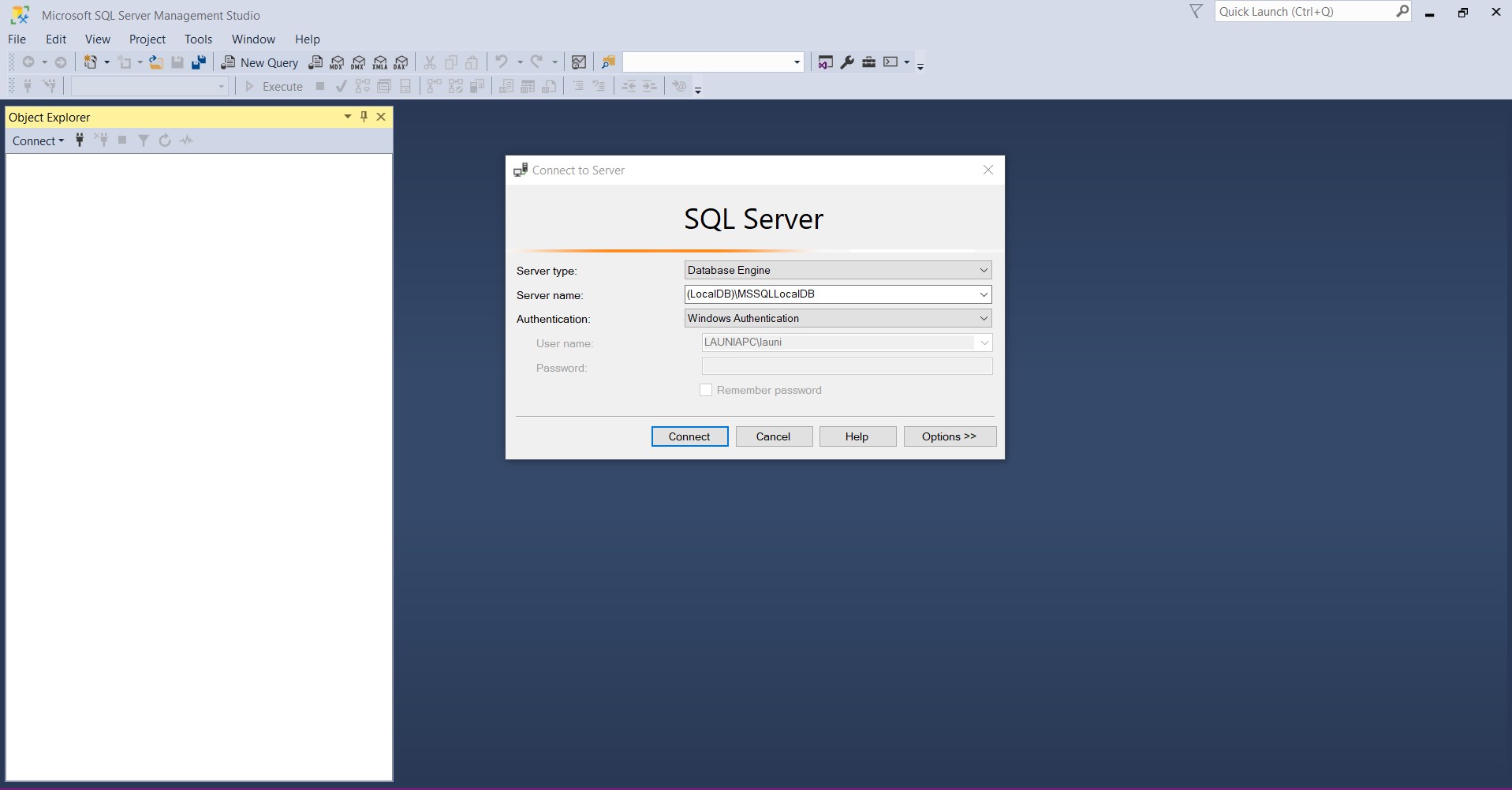Click the Toolbox briefcase icon
Image resolution: width=1512 pixels, height=790 pixels.
[868, 62]
